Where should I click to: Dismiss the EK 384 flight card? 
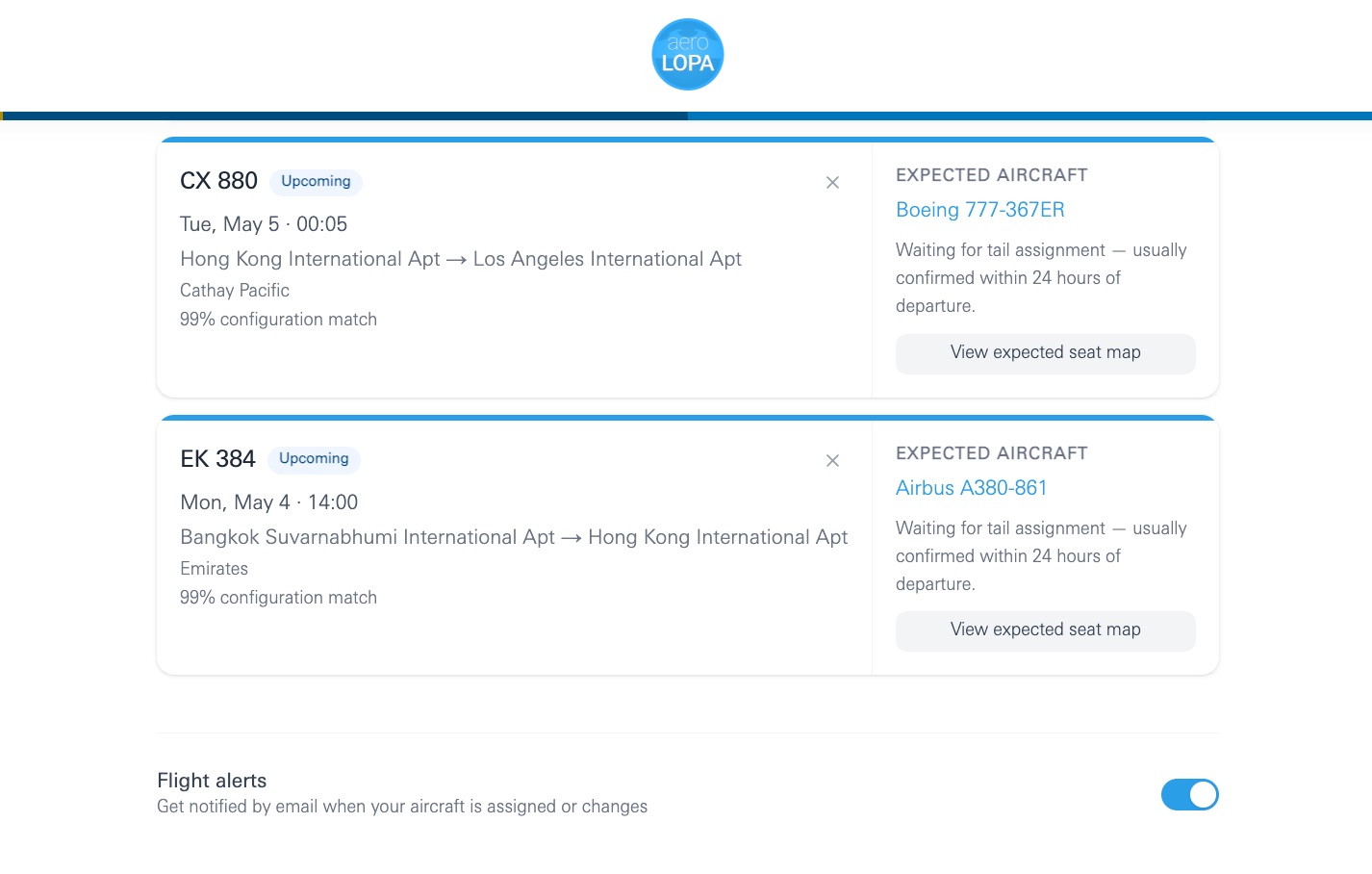tap(832, 460)
